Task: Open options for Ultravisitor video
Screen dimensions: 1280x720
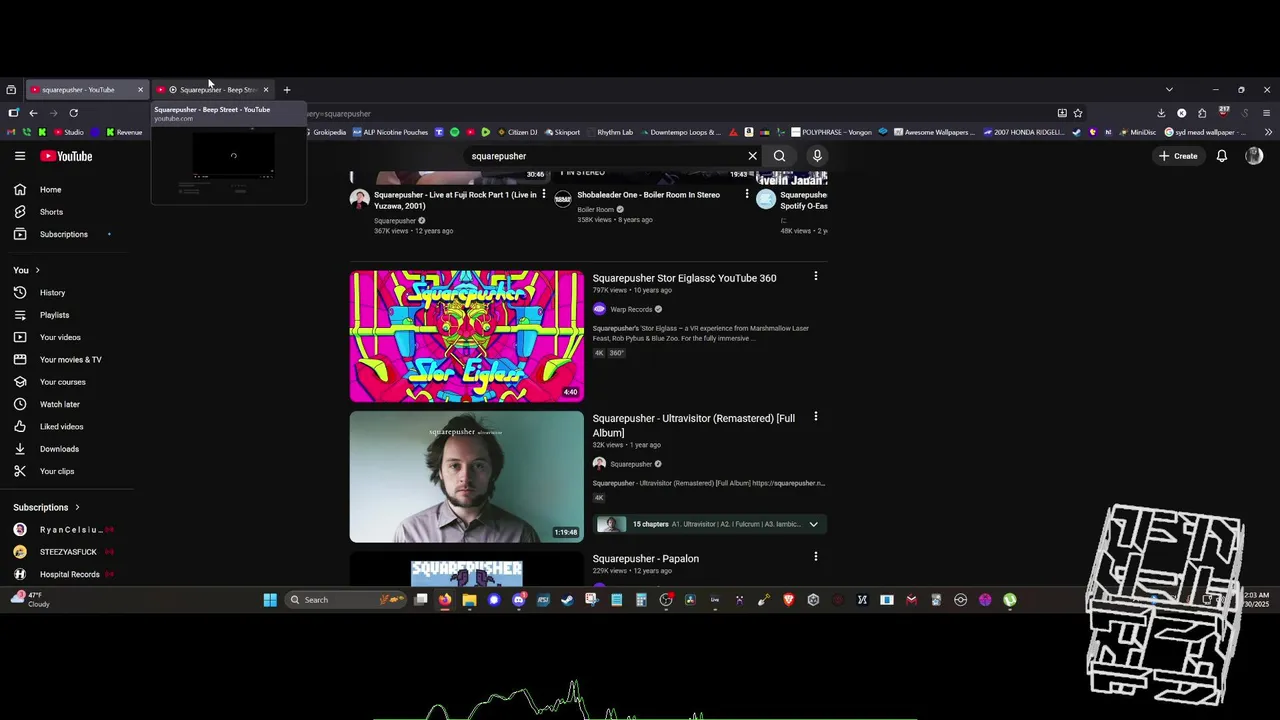Action: (815, 416)
